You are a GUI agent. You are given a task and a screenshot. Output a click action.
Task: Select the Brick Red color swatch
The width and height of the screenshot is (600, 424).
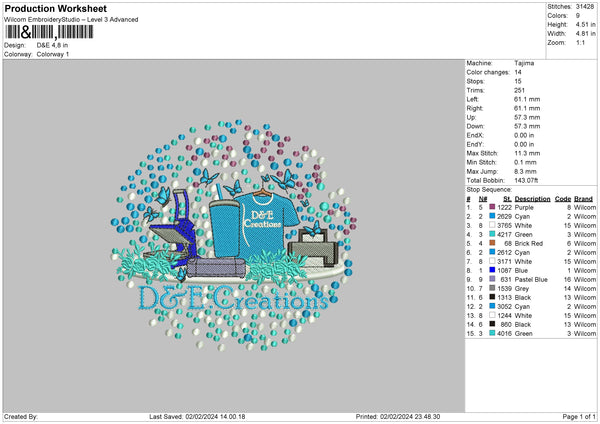tap(492, 243)
